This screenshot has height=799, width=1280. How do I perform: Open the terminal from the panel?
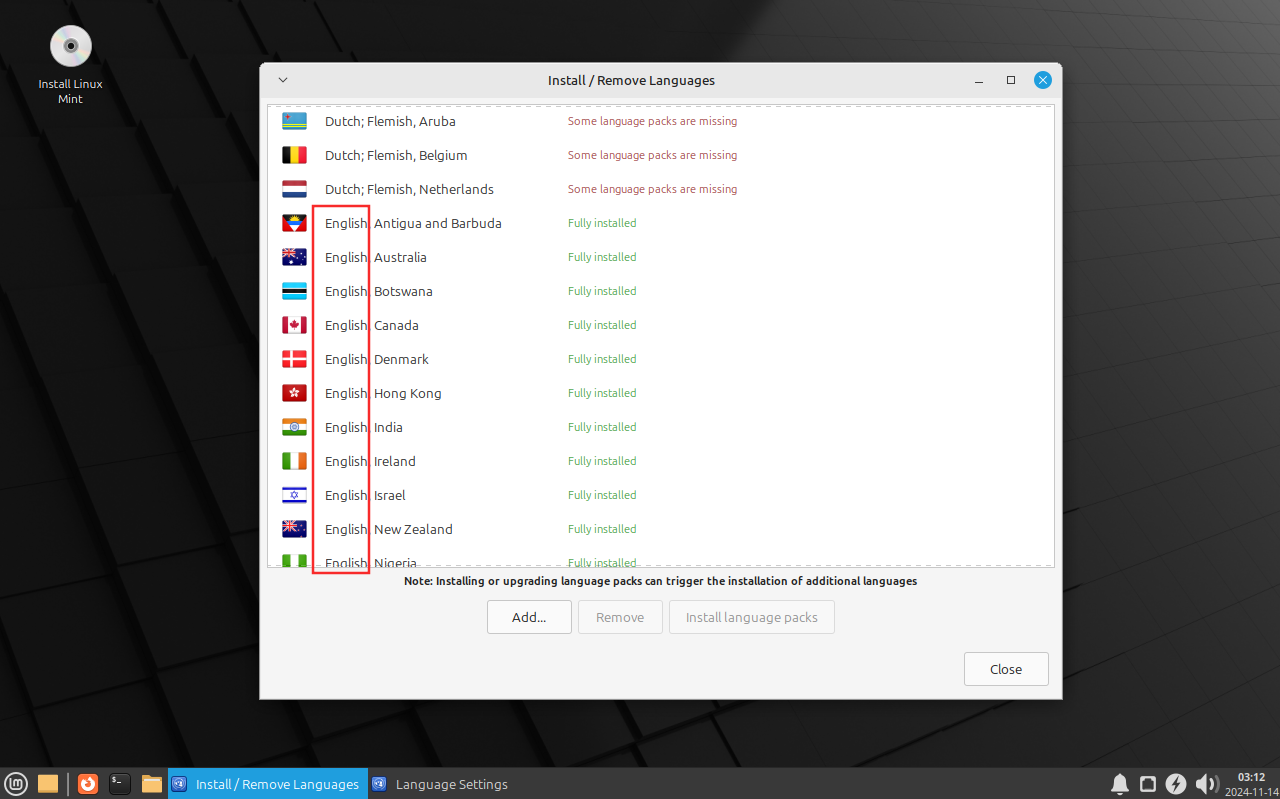(120, 784)
